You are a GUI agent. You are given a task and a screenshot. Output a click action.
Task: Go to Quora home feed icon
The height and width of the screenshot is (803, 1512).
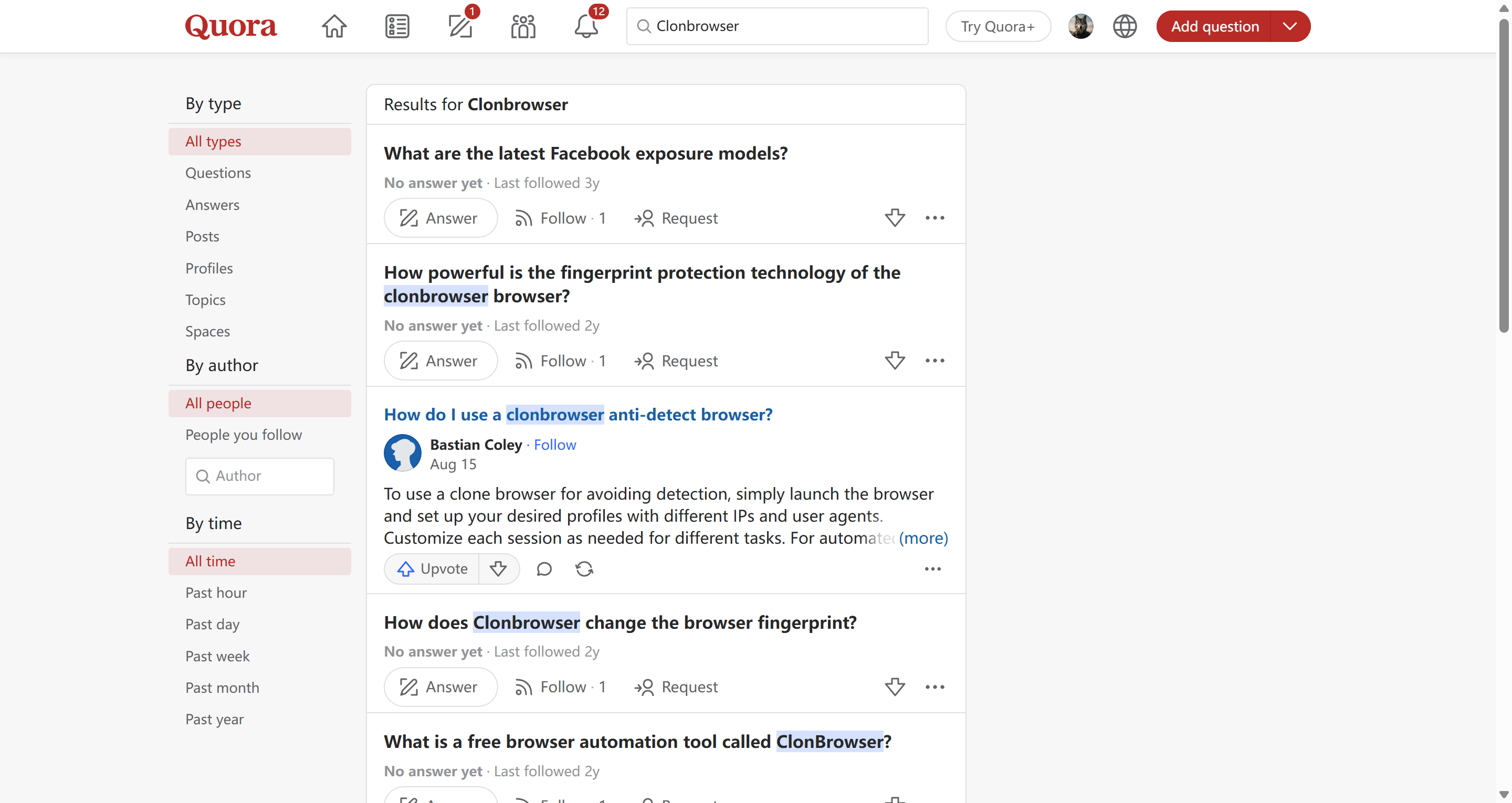[334, 26]
